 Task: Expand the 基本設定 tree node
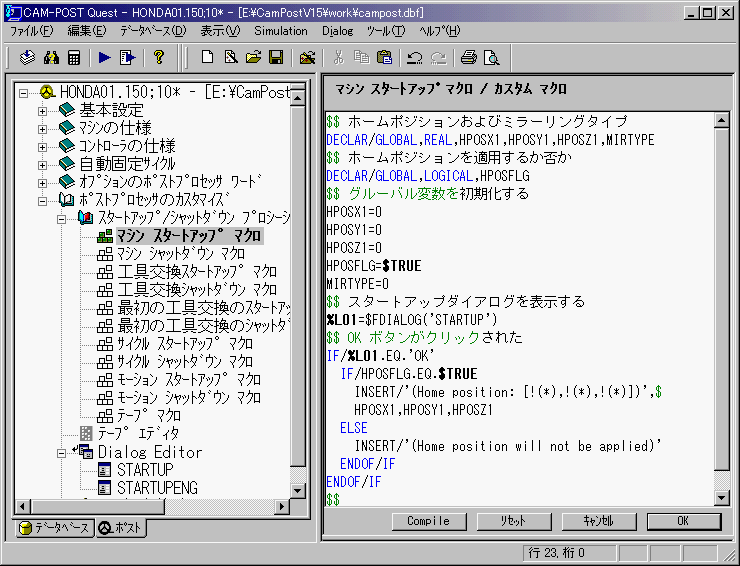(42, 111)
